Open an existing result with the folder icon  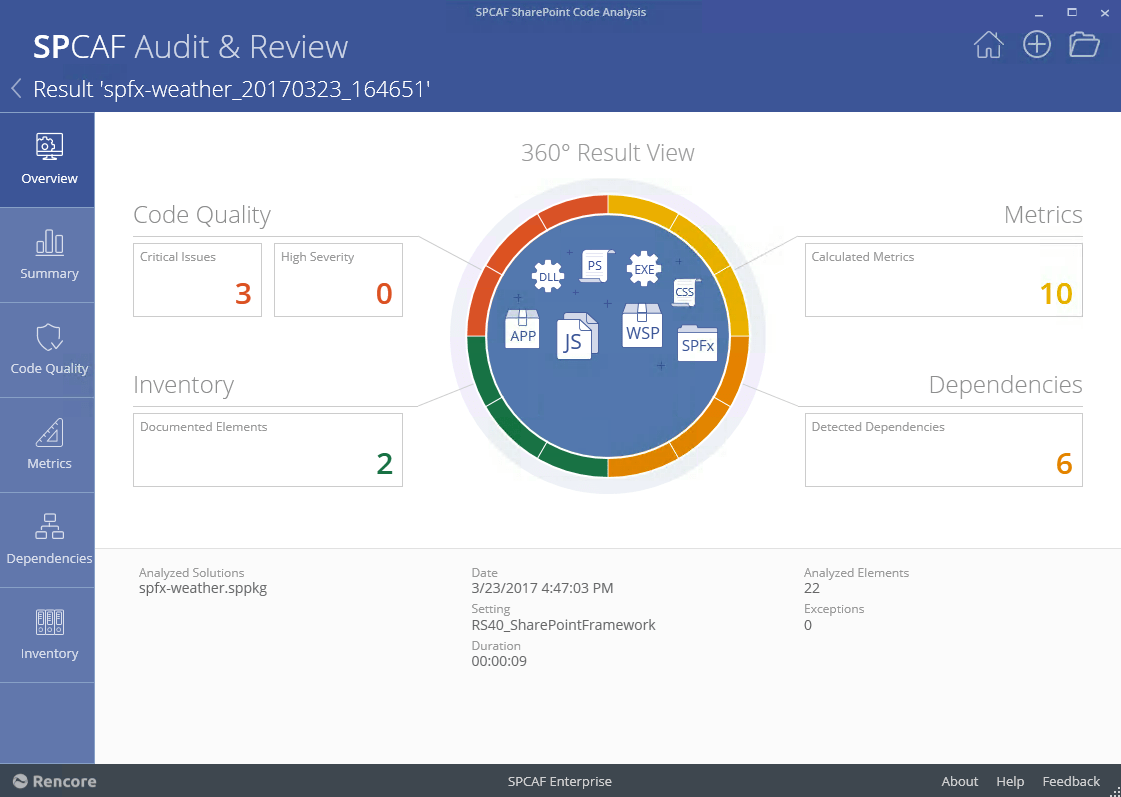(1084, 44)
